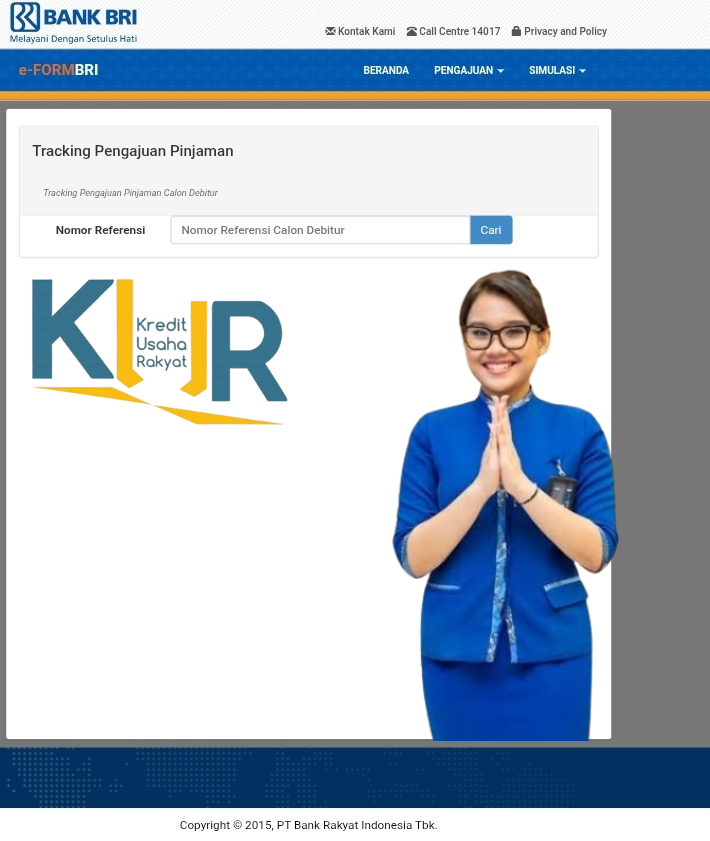The image size is (710, 841).
Task: Expand the PENGAJUAN dropdown menu
Action: [x=464, y=71]
